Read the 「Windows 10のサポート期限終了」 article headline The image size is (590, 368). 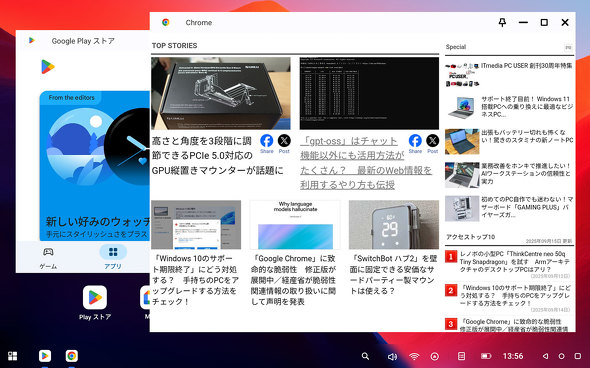[196, 280]
